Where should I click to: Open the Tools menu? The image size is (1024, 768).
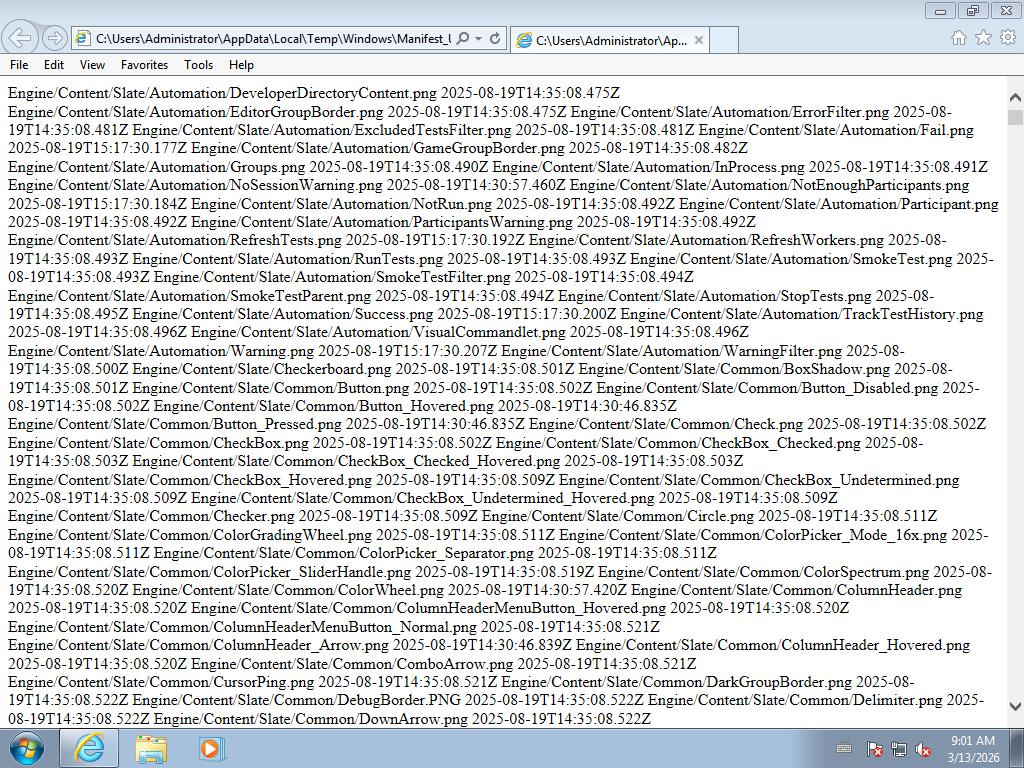click(x=198, y=65)
